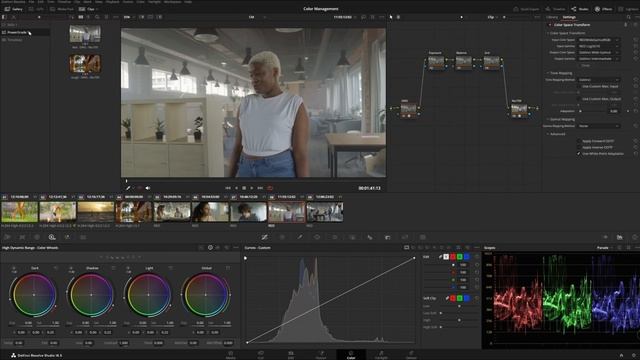Toggle the green channel button in Curves Edit

(460, 257)
